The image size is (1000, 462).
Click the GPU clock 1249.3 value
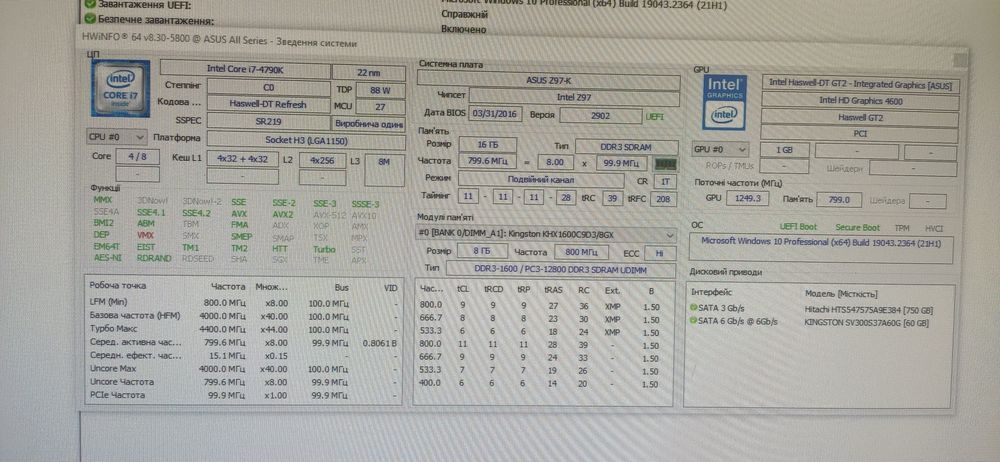coord(747,199)
